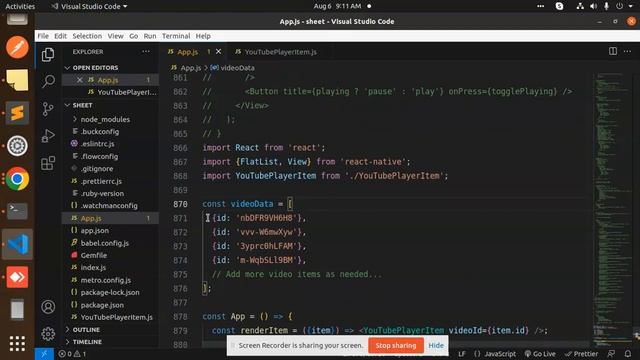Close the App.js editor tab
Image resolution: width=640 pixels, height=360 pixels.
pyautogui.click(x=218, y=52)
